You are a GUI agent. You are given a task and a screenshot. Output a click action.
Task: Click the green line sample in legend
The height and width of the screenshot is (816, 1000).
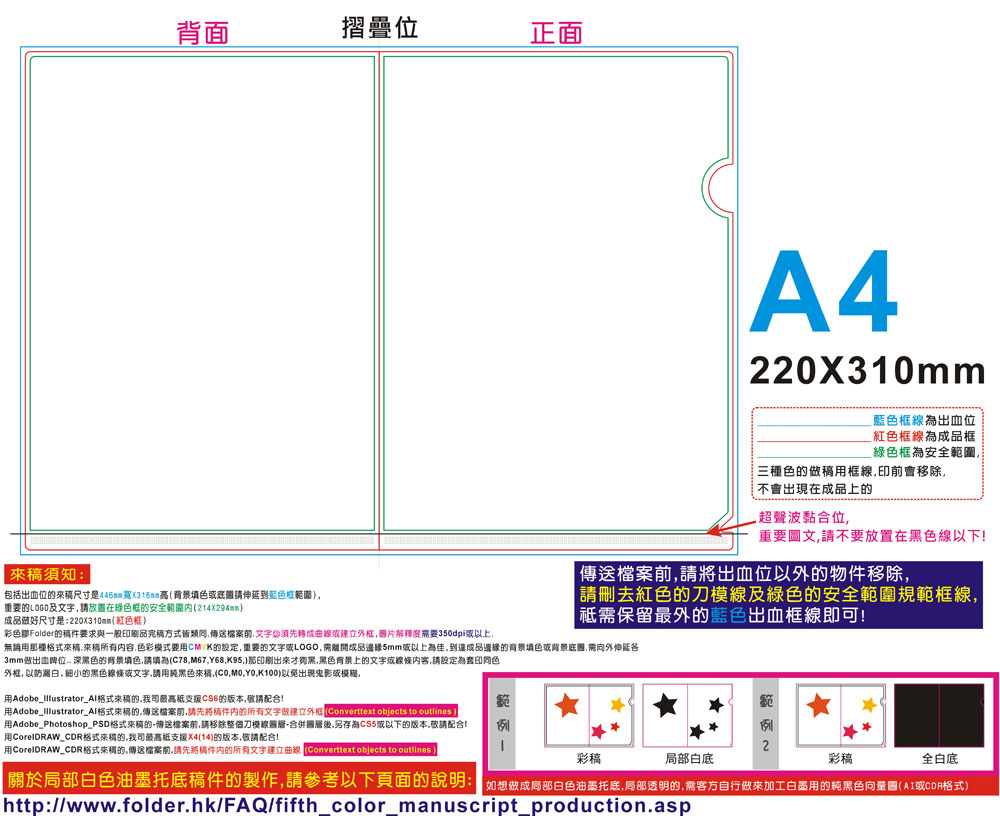(814, 457)
